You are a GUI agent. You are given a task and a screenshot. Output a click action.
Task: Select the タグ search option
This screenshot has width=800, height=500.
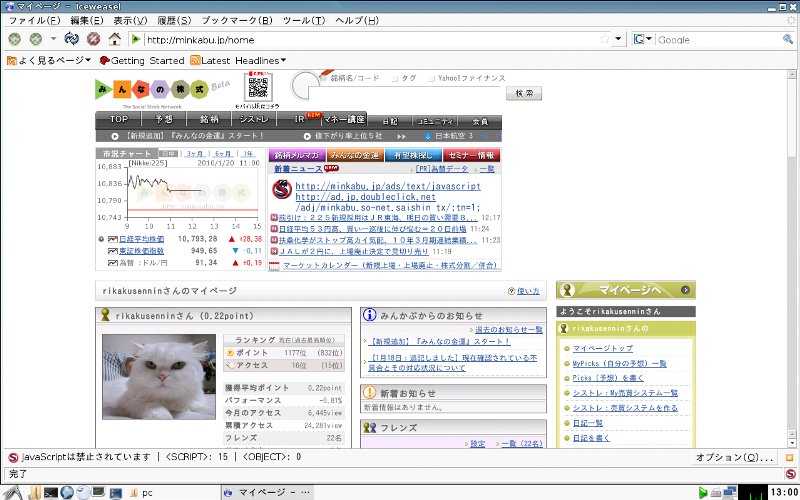tap(396, 78)
